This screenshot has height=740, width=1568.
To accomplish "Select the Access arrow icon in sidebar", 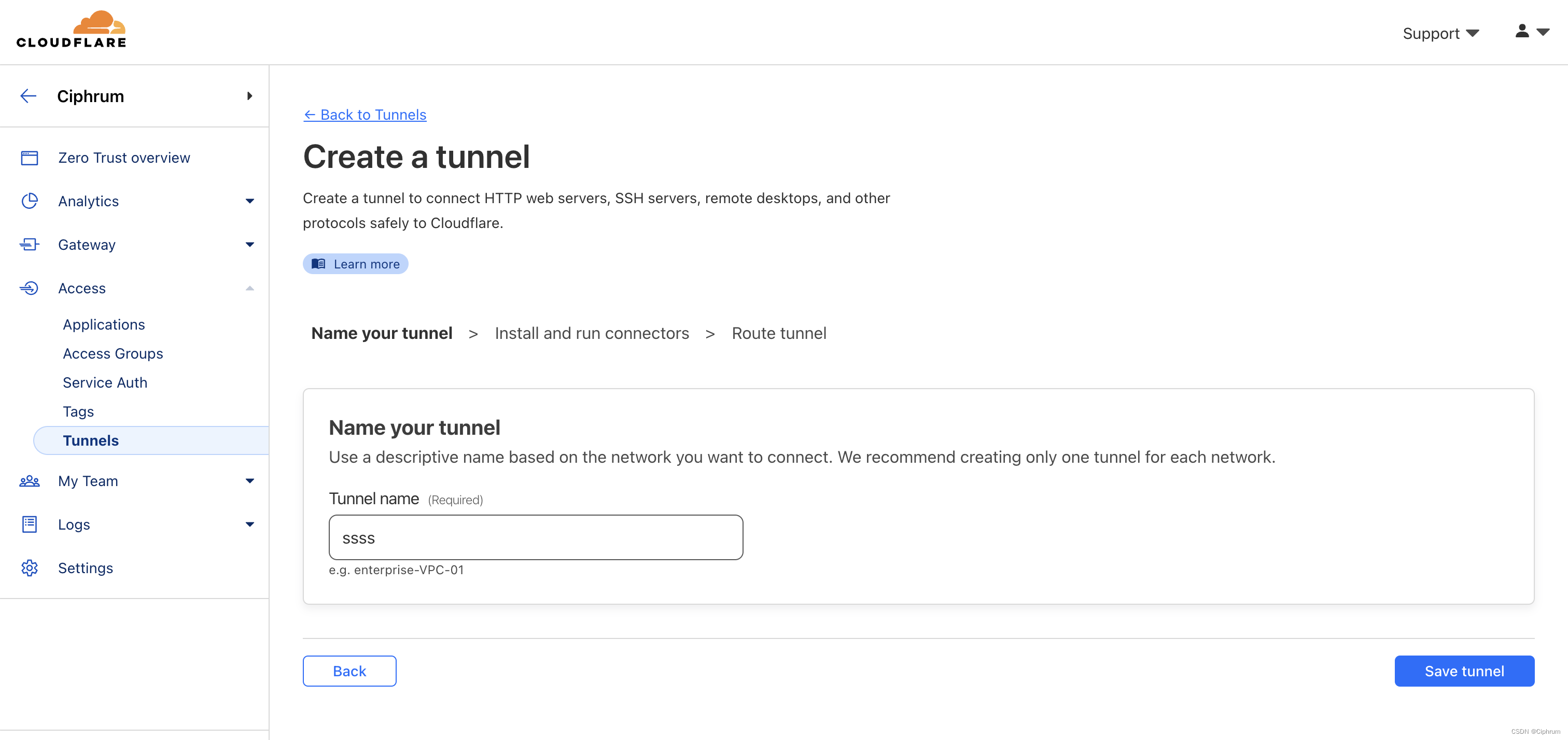I will coord(249,288).
